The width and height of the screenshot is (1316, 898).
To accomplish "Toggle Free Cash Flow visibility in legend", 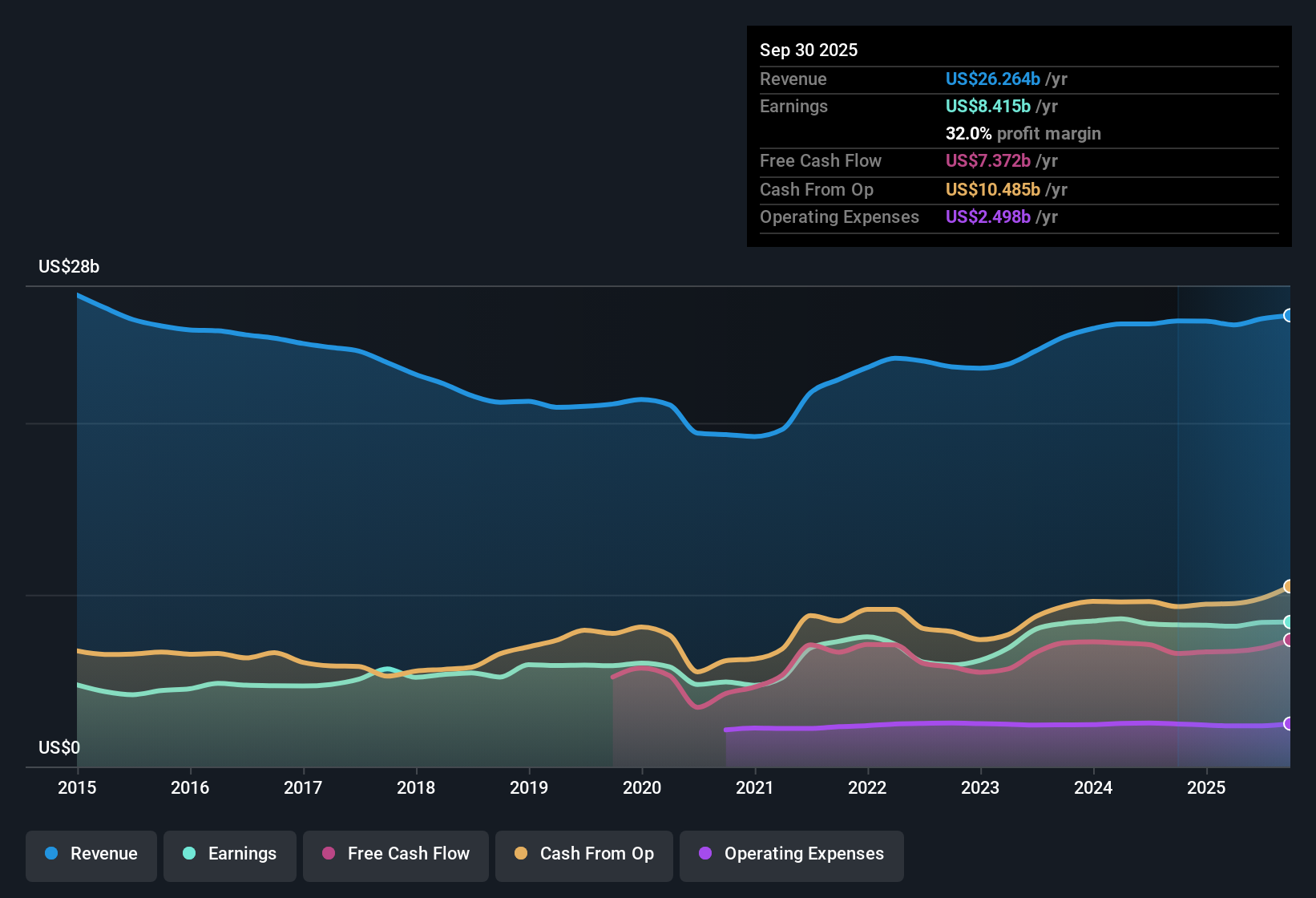I will [396, 854].
